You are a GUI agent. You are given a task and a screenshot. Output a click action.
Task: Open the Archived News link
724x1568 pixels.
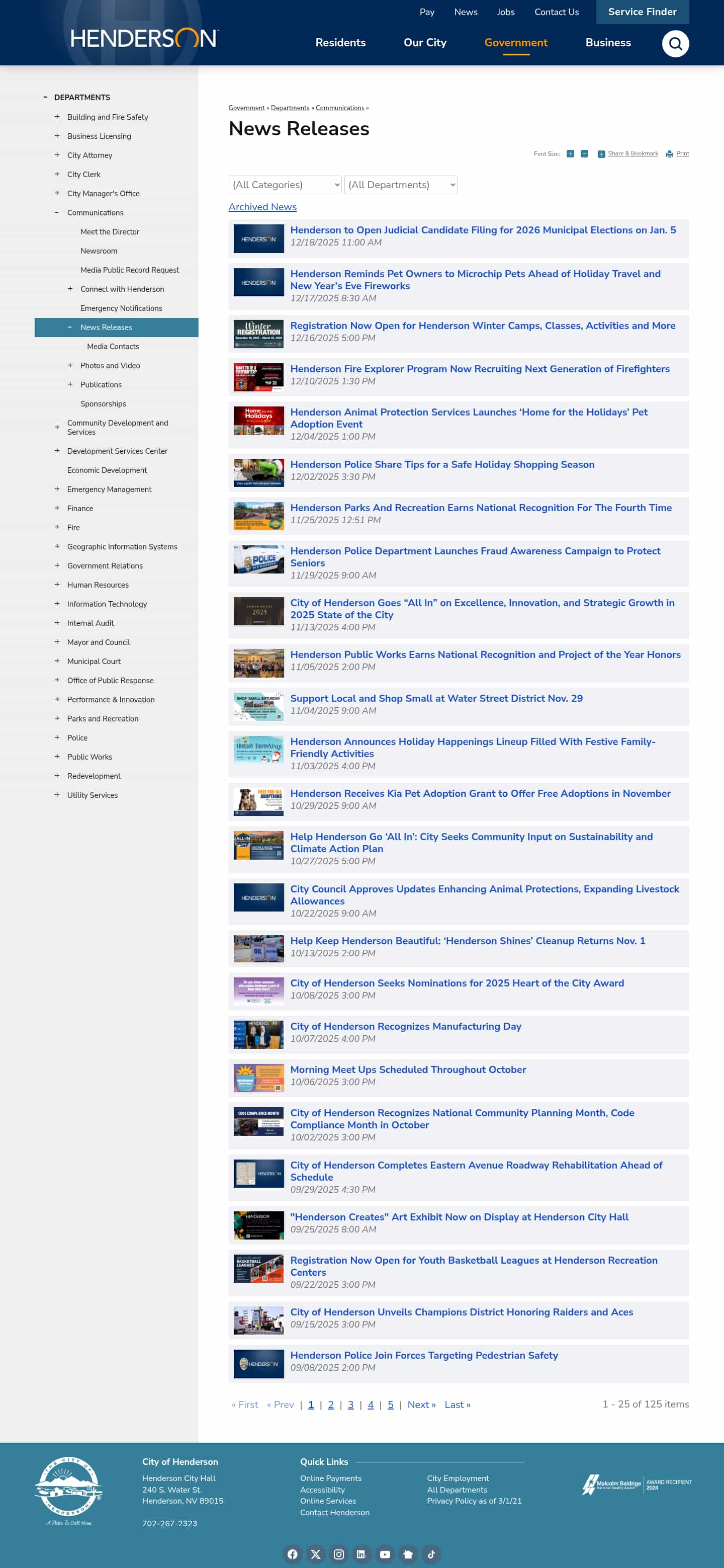click(262, 207)
